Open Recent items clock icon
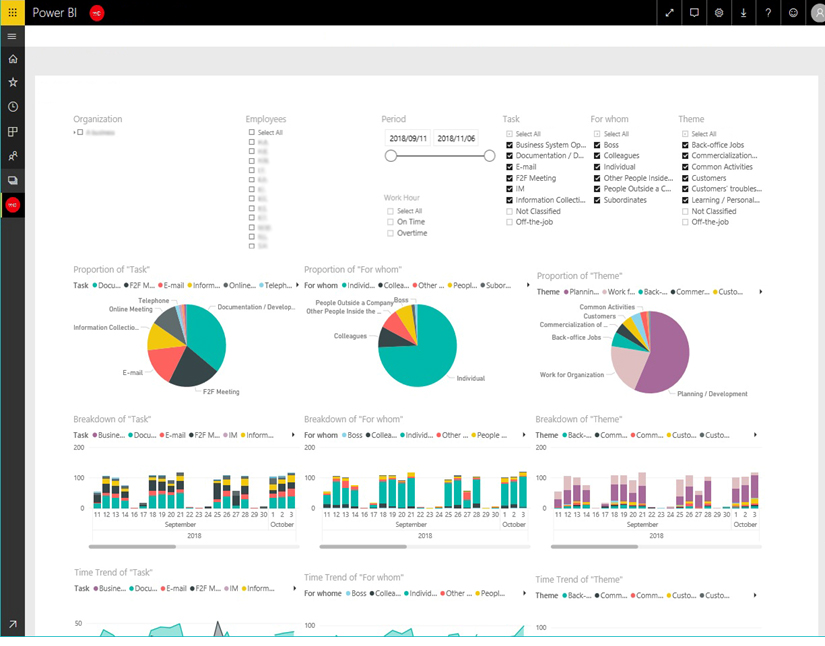Image resolution: width=825 pixels, height=646 pixels. [12, 107]
